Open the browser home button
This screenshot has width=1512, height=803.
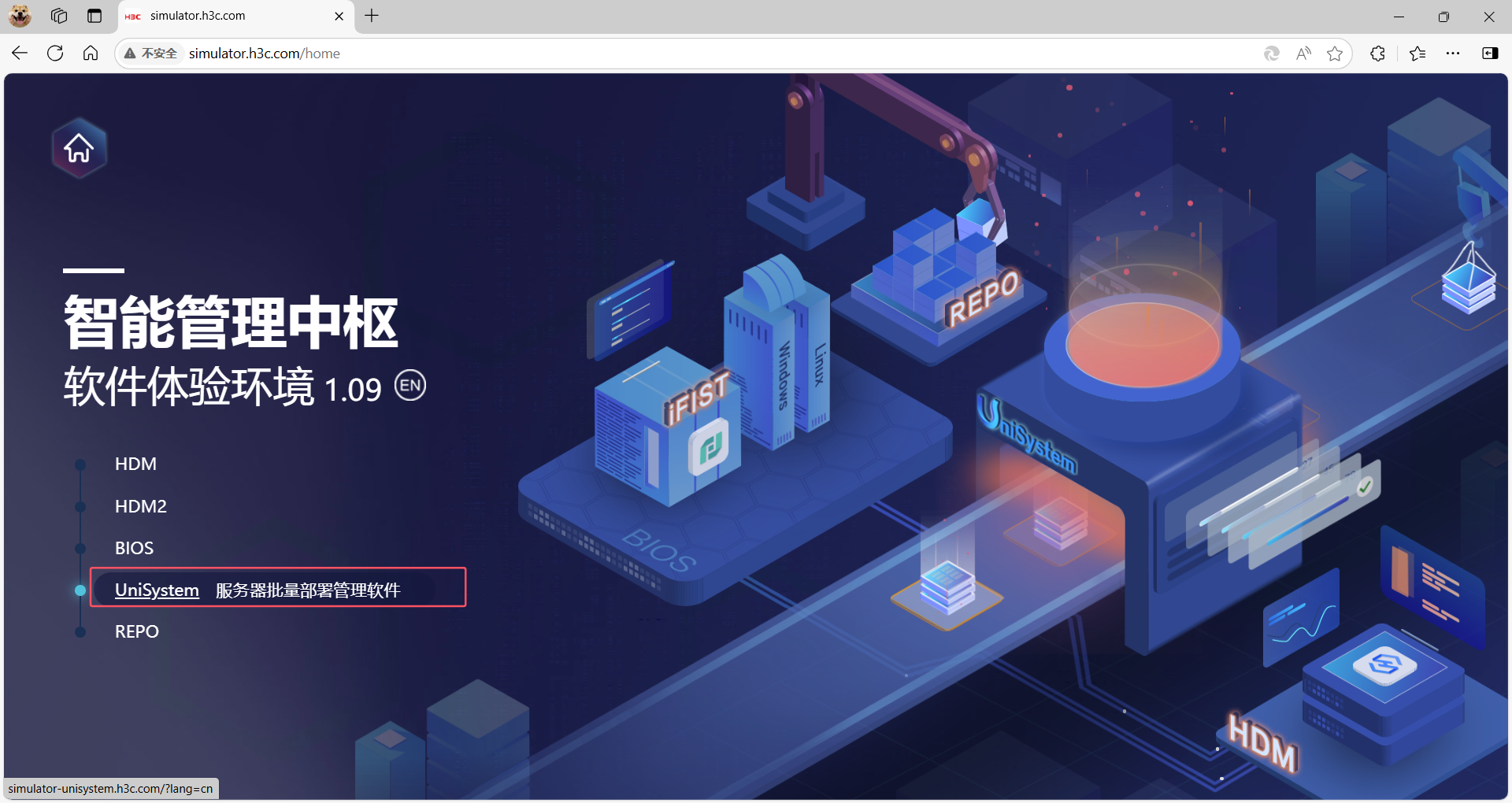coord(91,54)
